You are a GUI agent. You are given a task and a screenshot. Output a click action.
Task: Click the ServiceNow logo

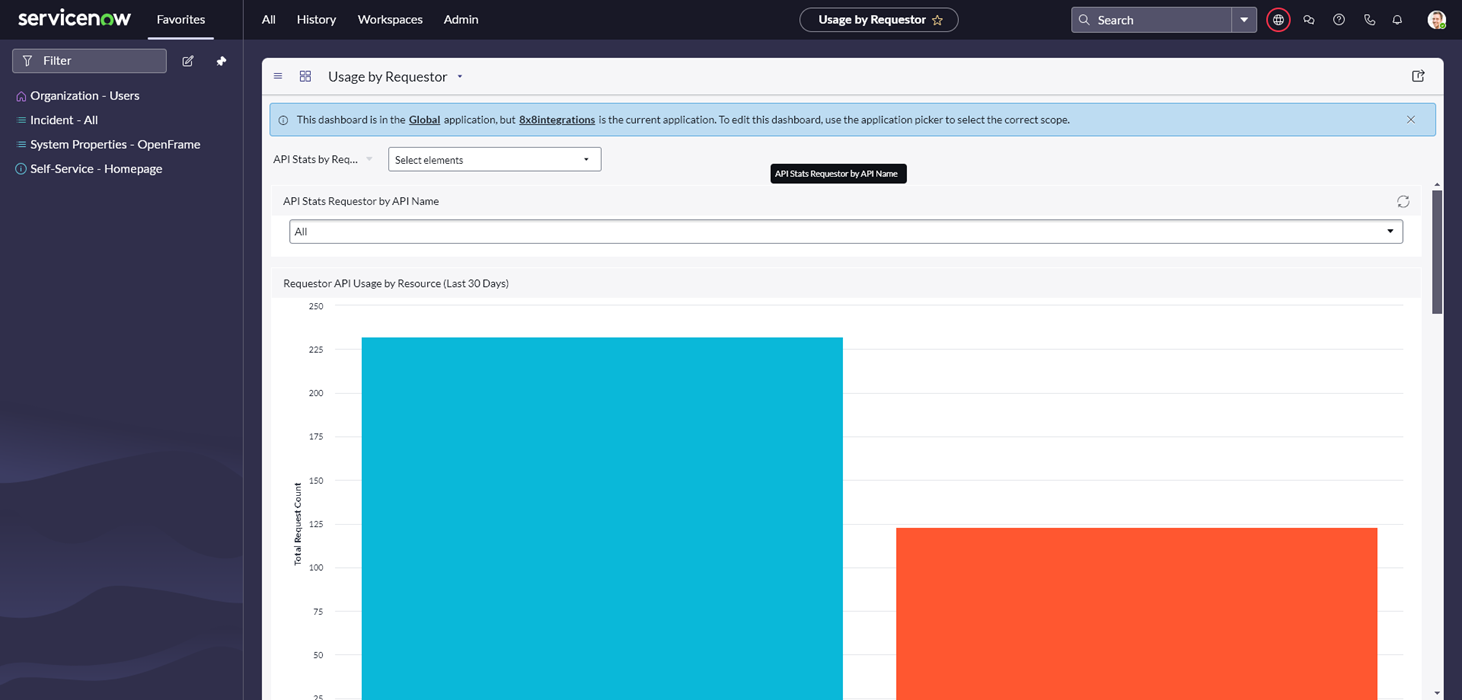pos(74,19)
